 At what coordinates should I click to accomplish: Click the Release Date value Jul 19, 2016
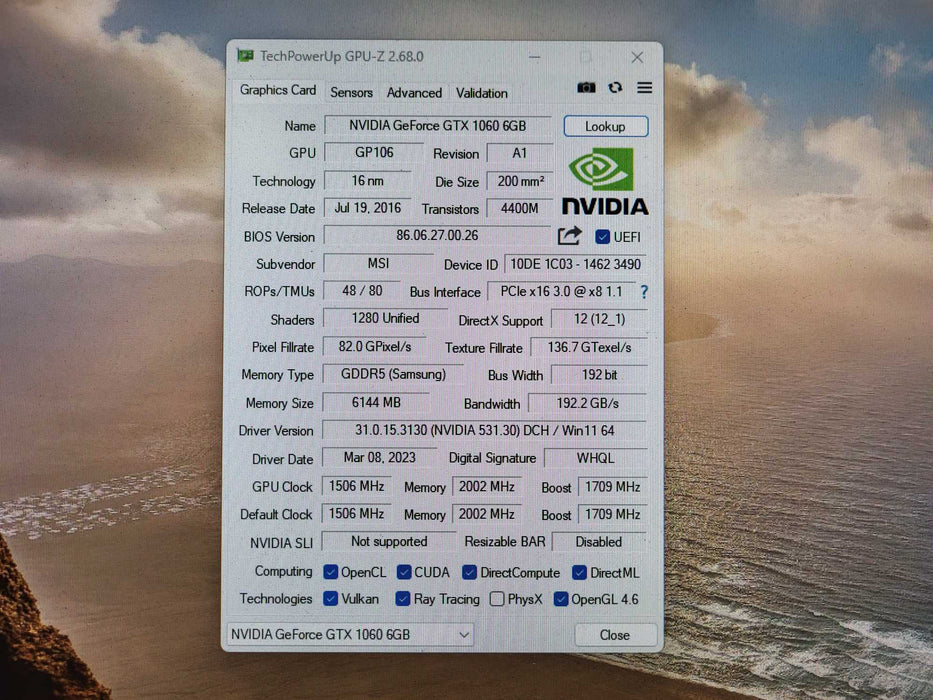coord(368,208)
